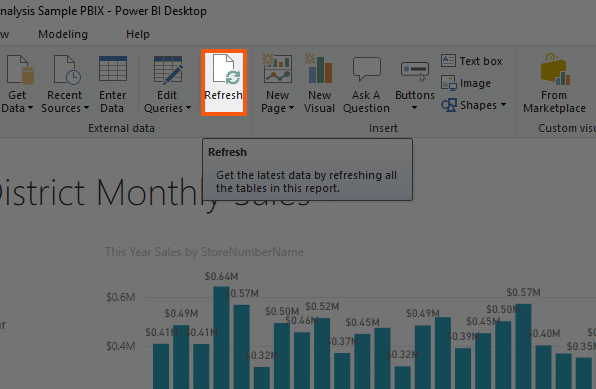The height and width of the screenshot is (389, 596).
Task: Expand the Recent Sources dropdown arrow
Action: pos(86,108)
